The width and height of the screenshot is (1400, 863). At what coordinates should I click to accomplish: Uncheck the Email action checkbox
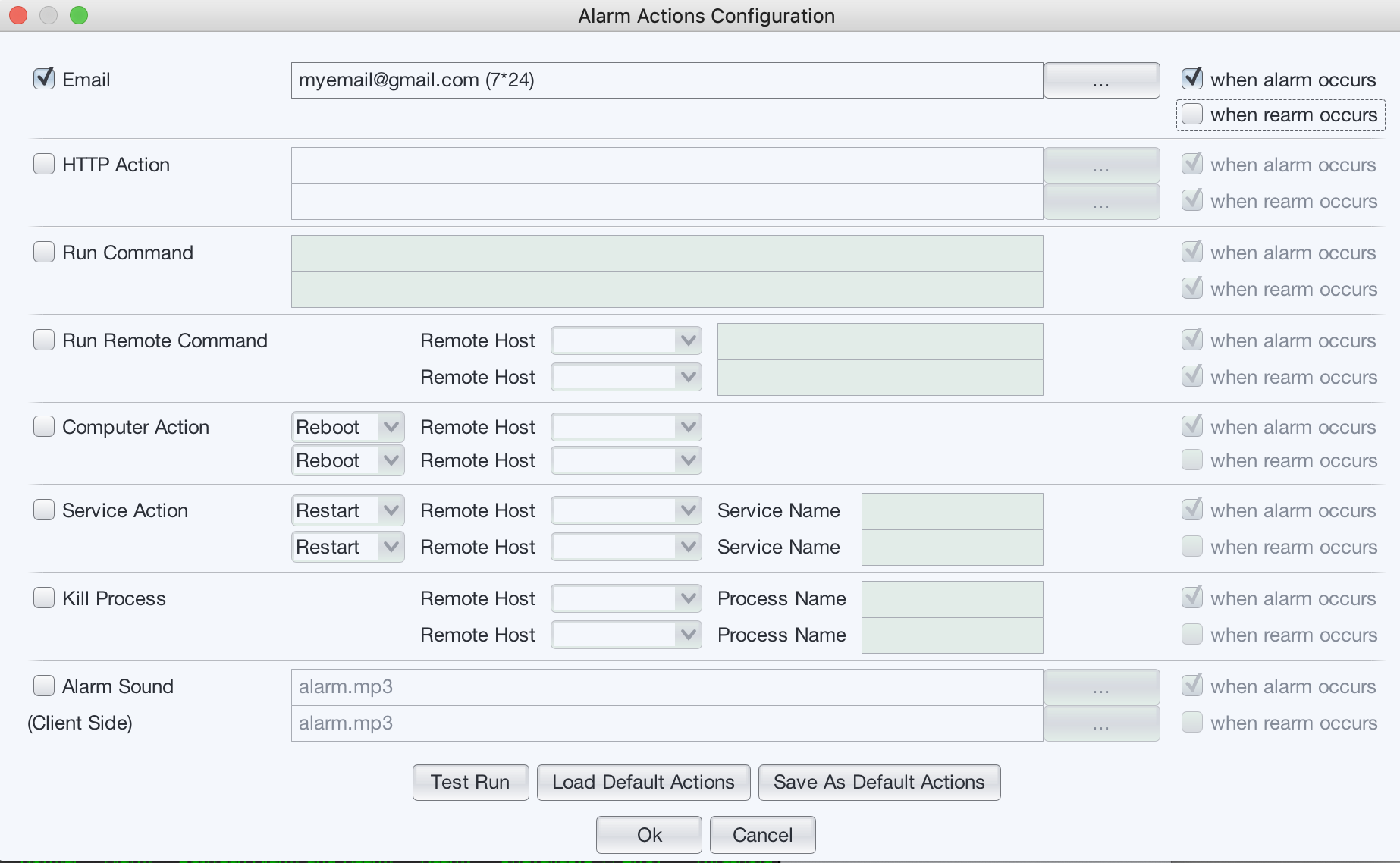(44, 79)
